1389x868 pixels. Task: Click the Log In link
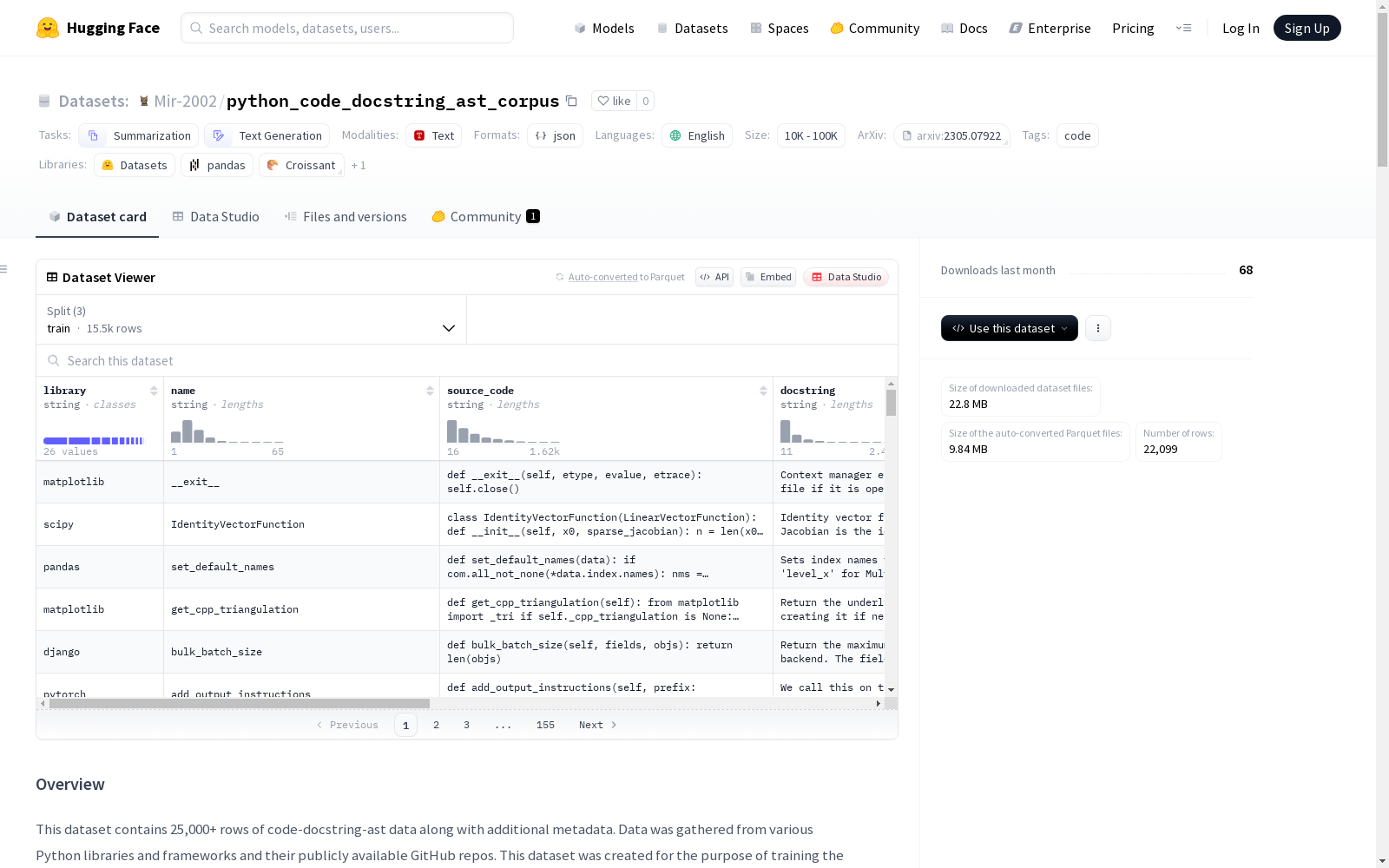click(x=1241, y=28)
